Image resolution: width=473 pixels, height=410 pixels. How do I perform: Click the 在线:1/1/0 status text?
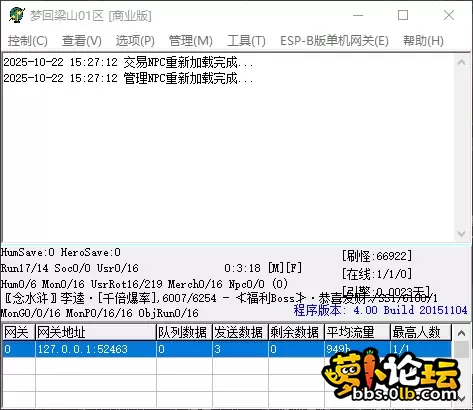[x=377, y=274]
